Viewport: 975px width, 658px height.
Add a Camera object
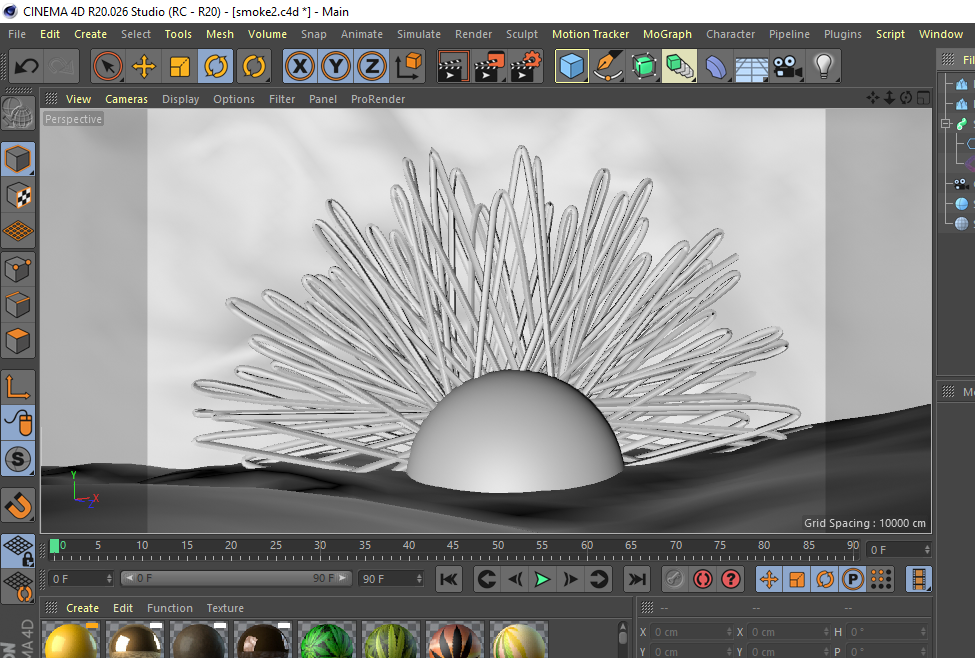[788, 66]
